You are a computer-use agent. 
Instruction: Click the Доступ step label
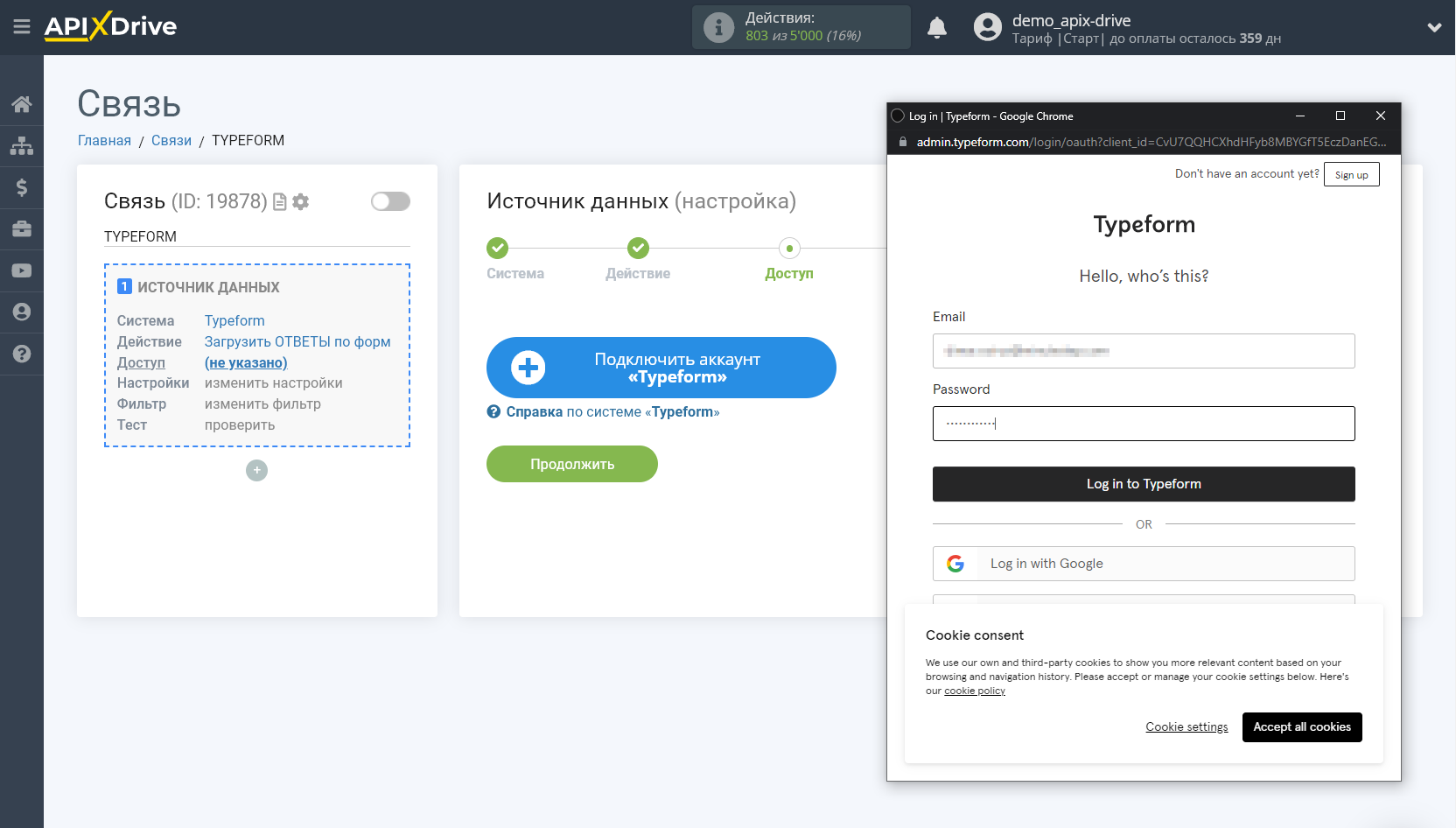click(789, 274)
